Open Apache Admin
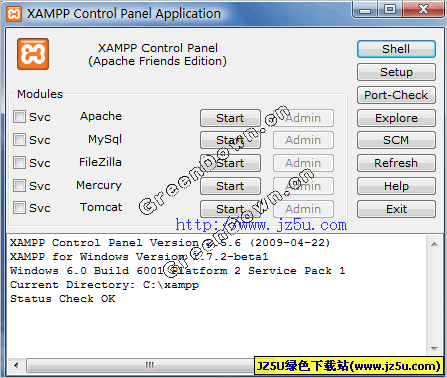 click(x=303, y=118)
